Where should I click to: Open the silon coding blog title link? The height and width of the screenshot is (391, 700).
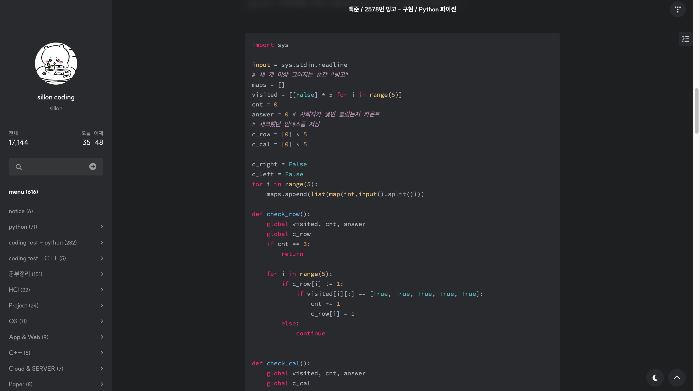click(56, 97)
